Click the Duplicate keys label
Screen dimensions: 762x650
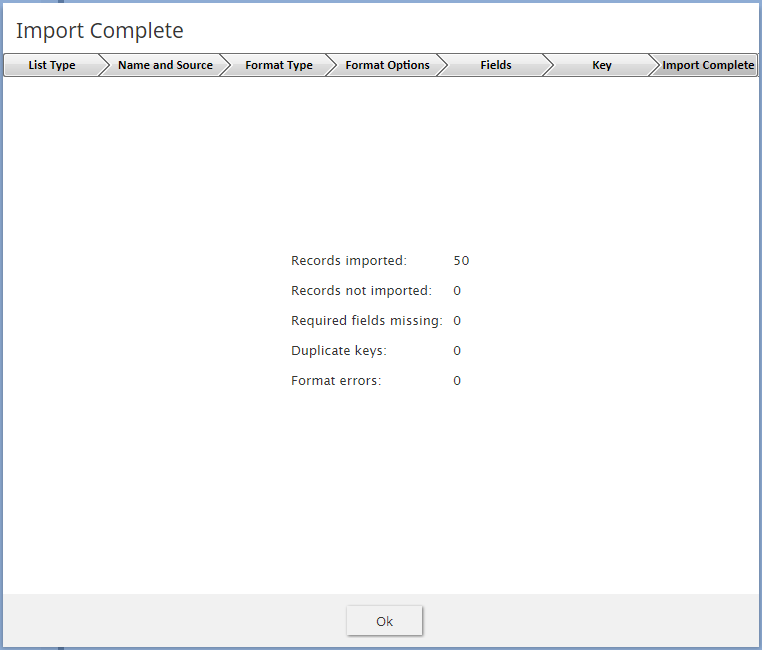pos(338,351)
